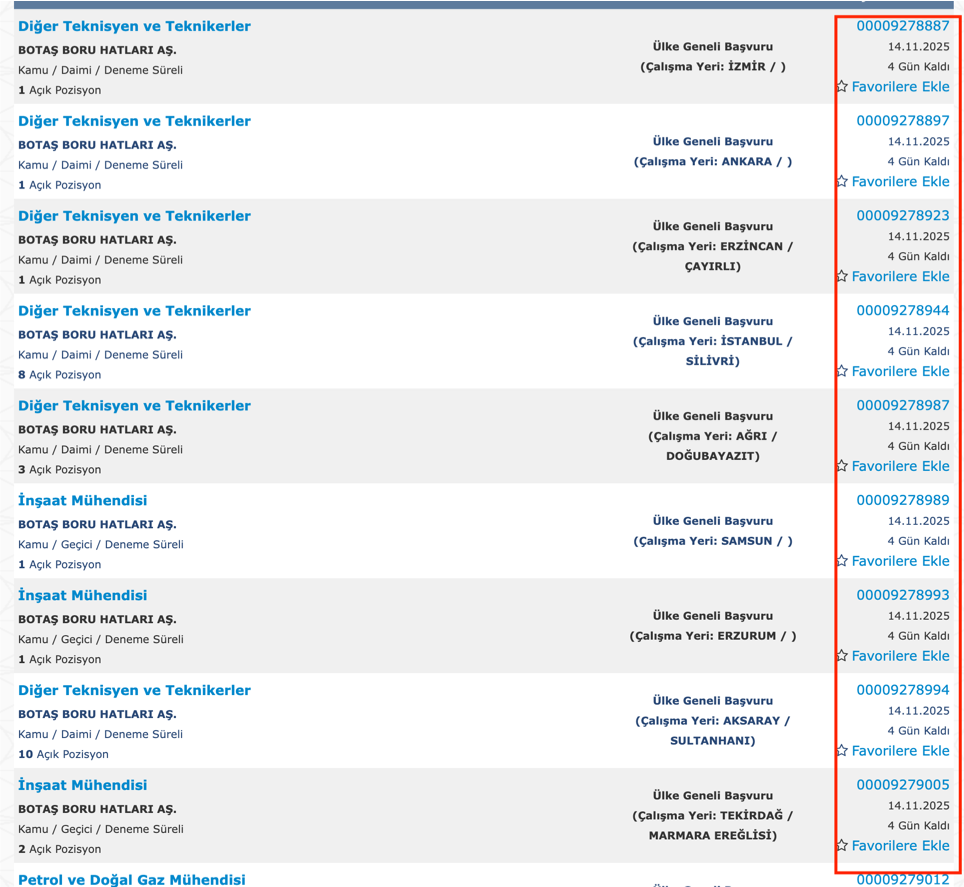Open the Erzincan Çayırlı technician job title
The width and height of the screenshot is (964, 887).
pyautogui.click(x=134, y=216)
